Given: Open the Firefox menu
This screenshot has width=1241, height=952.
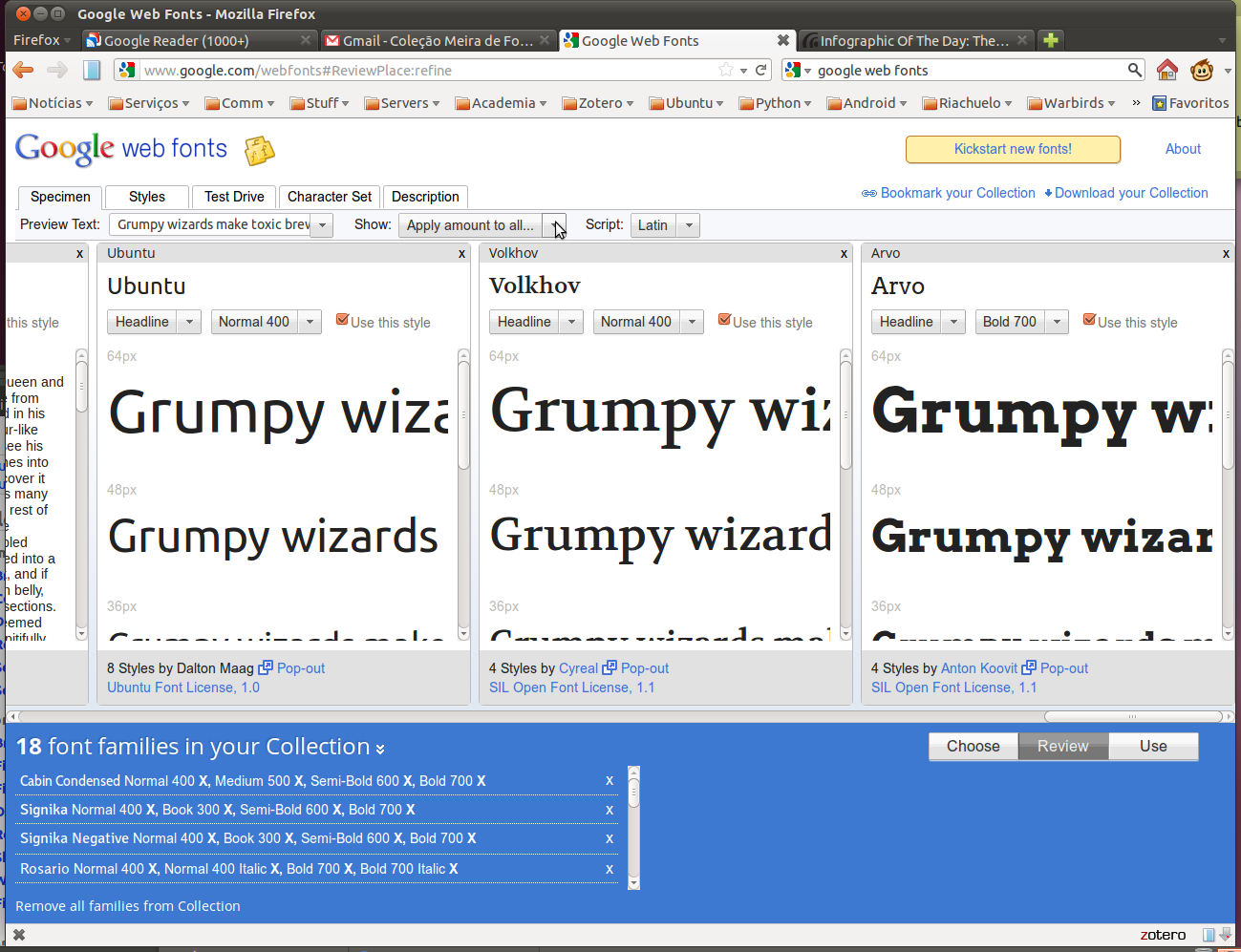Looking at the screenshot, I should [42, 40].
